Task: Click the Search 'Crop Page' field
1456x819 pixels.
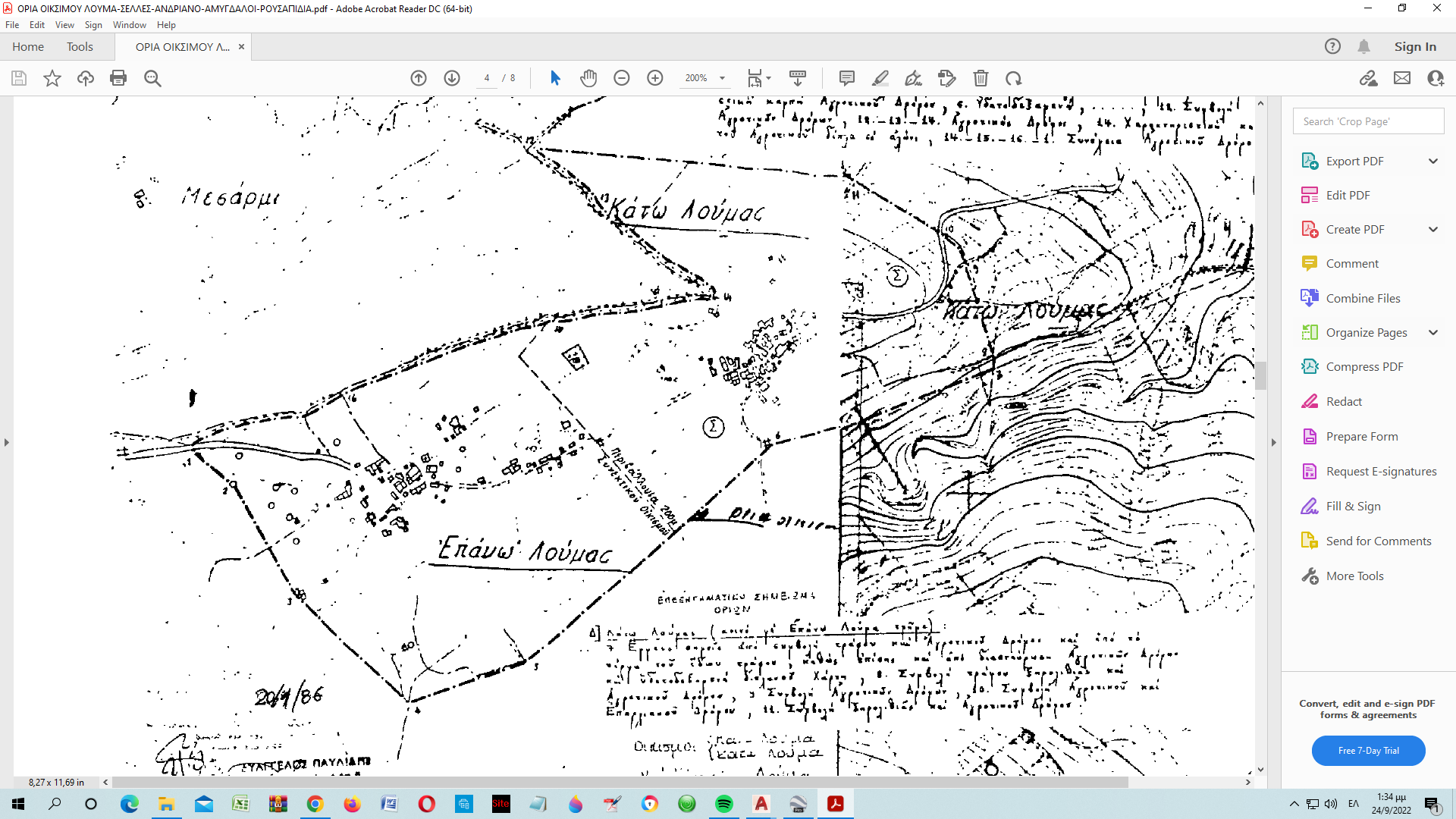Action: pos(1368,121)
